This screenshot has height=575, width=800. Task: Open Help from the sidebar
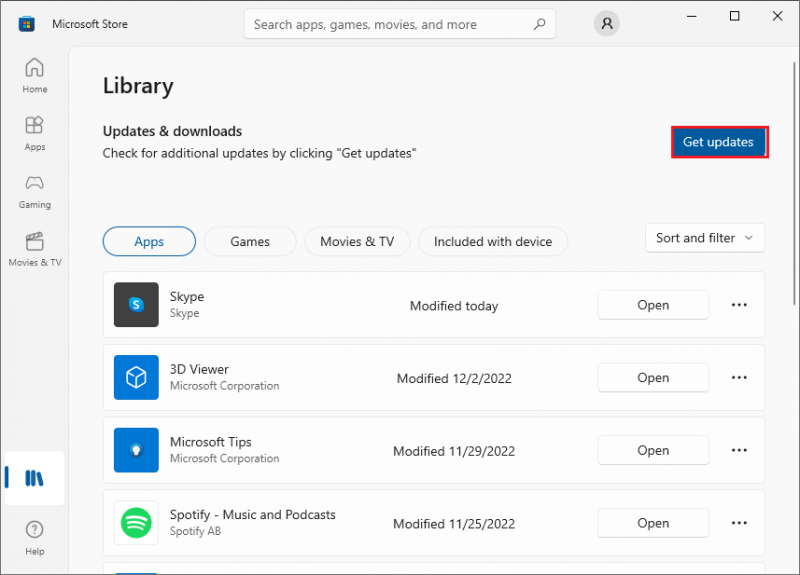tap(35, 538)
